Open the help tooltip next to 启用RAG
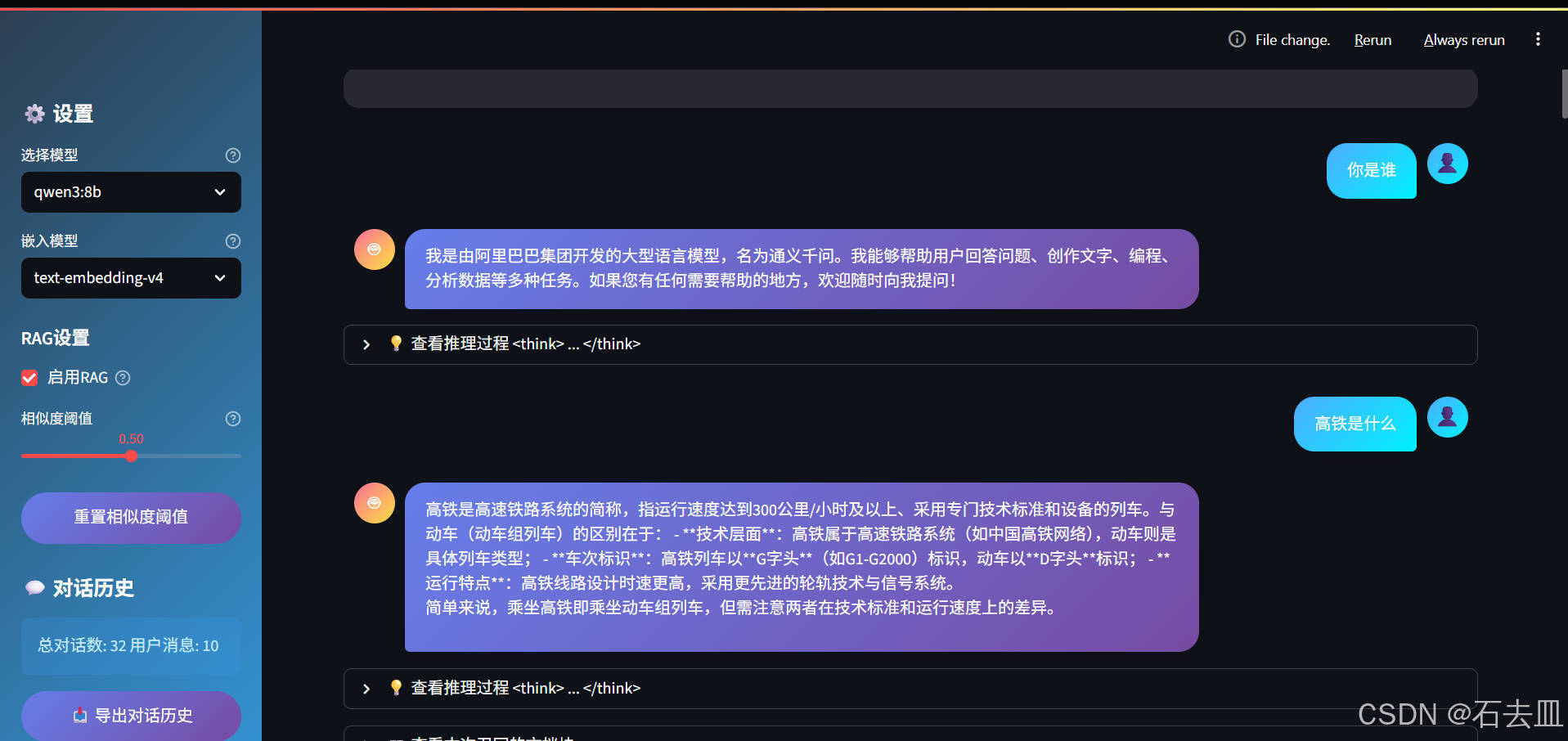The height and width of the screenshot is (741, 1568). pyautogui.click(x=123, y=378)
